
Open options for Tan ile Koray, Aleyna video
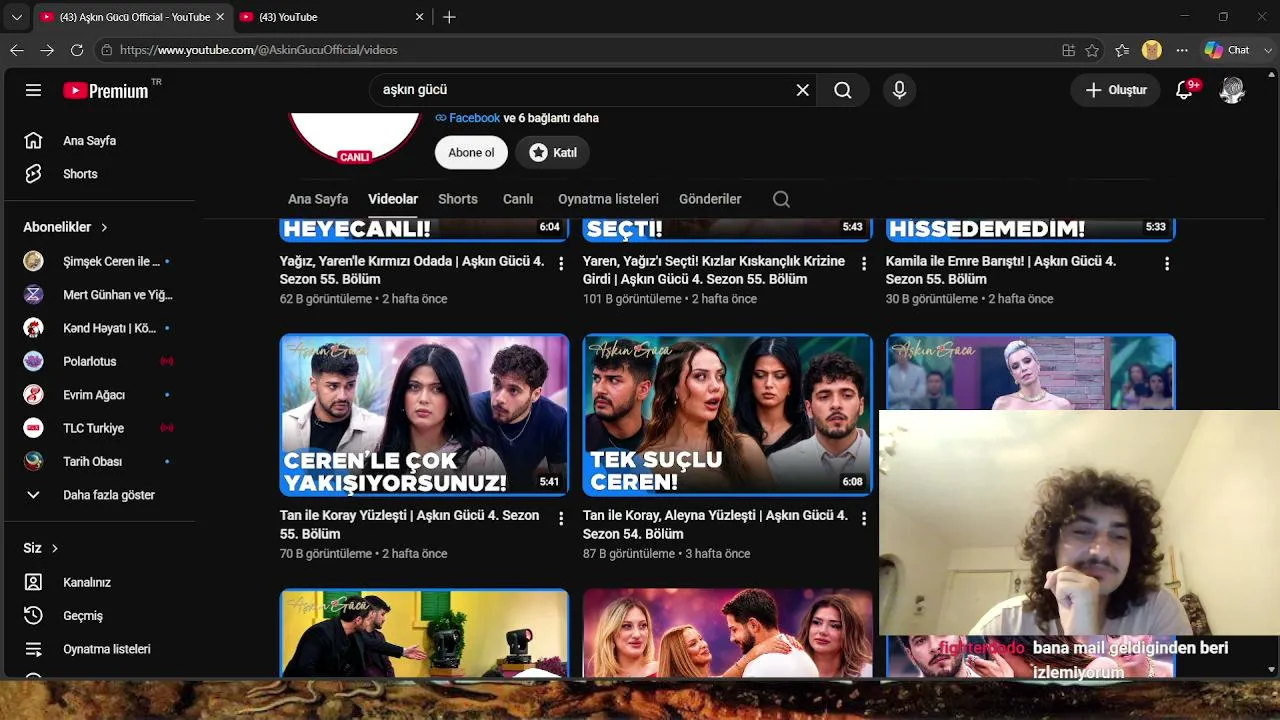(864, 518)
